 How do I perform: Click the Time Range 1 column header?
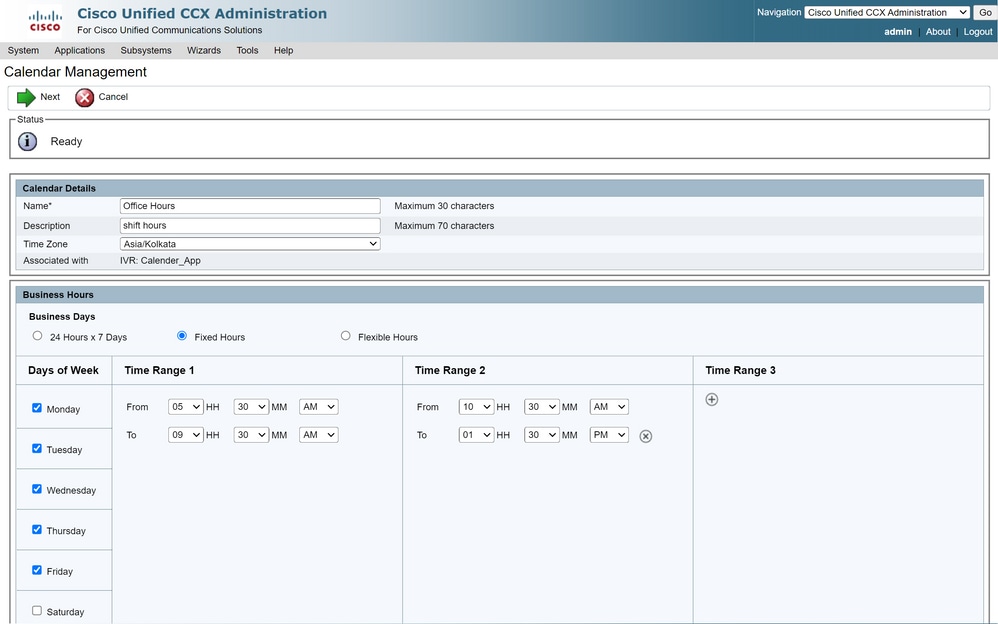tap(159, 371)
